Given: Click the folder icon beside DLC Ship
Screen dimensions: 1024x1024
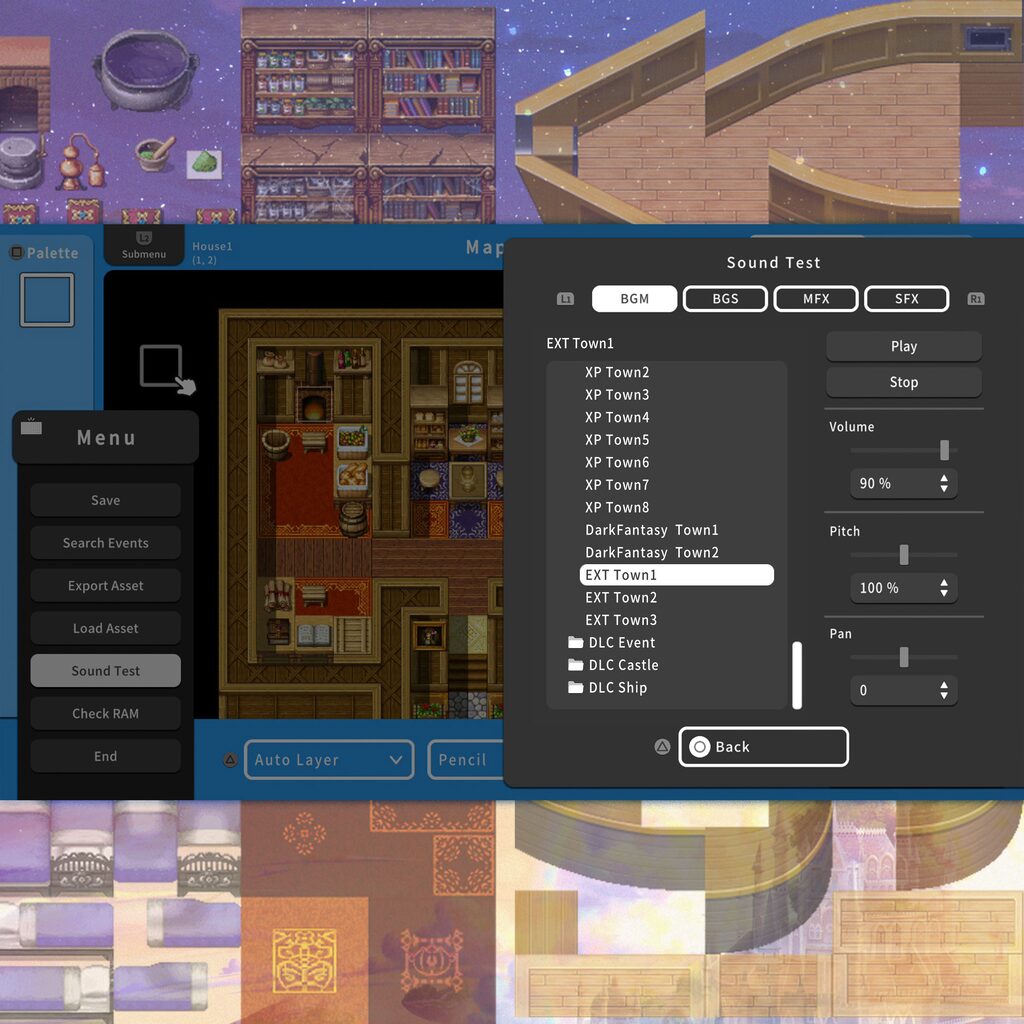Looking at the screenshot, I should (x=575, y=687).
